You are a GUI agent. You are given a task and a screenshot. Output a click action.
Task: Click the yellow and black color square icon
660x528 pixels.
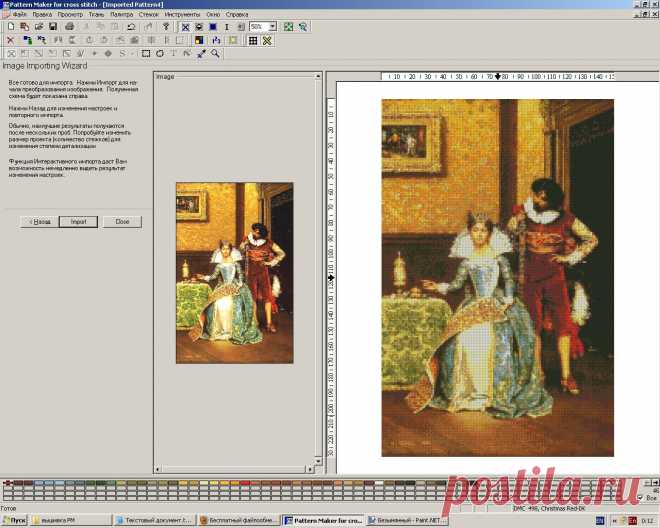click(199, 40)
